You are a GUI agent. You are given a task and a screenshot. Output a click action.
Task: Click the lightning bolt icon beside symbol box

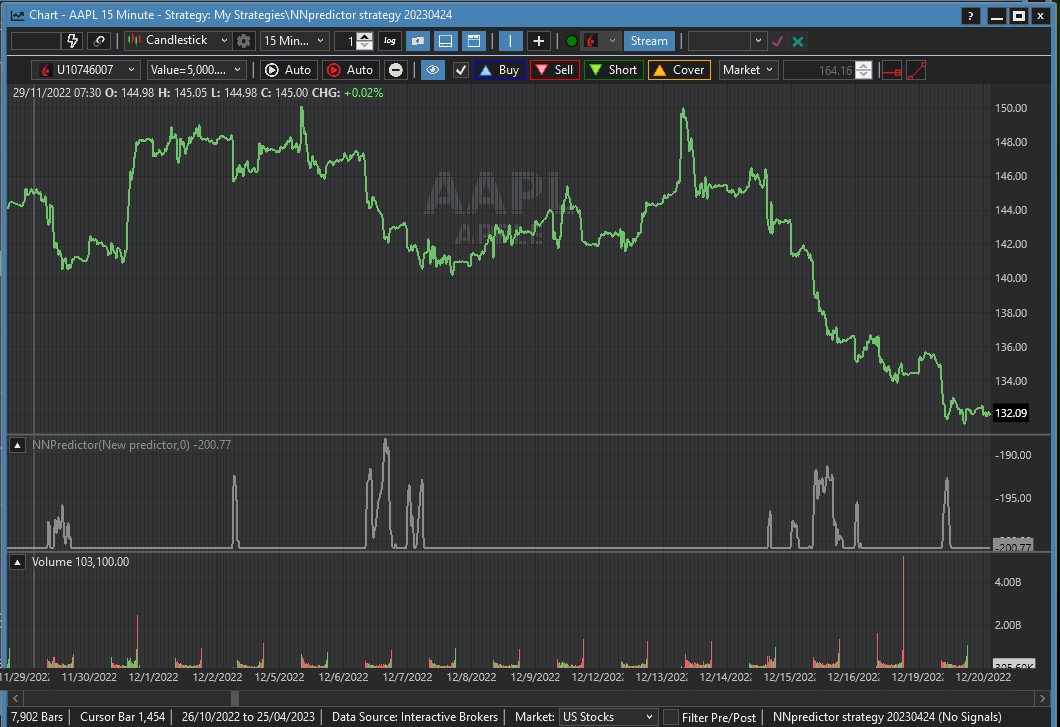point(72,41)
